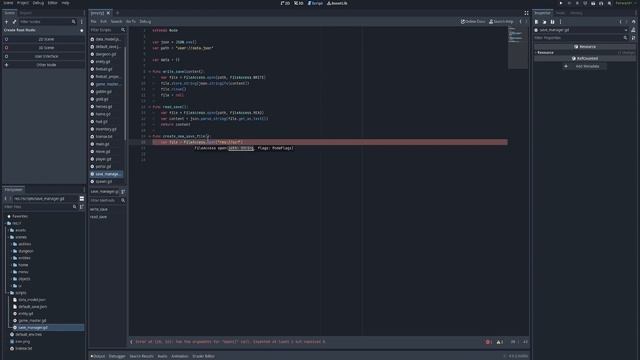The image size is (640, 360).
Task: Open Search Help
Action: (501, 22)
